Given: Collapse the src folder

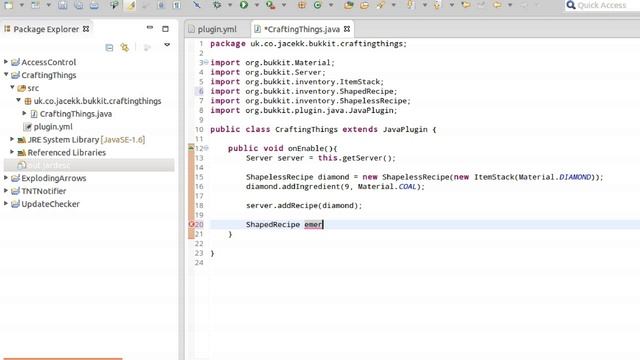Looking at the screenshot, I should click(12, 87).
